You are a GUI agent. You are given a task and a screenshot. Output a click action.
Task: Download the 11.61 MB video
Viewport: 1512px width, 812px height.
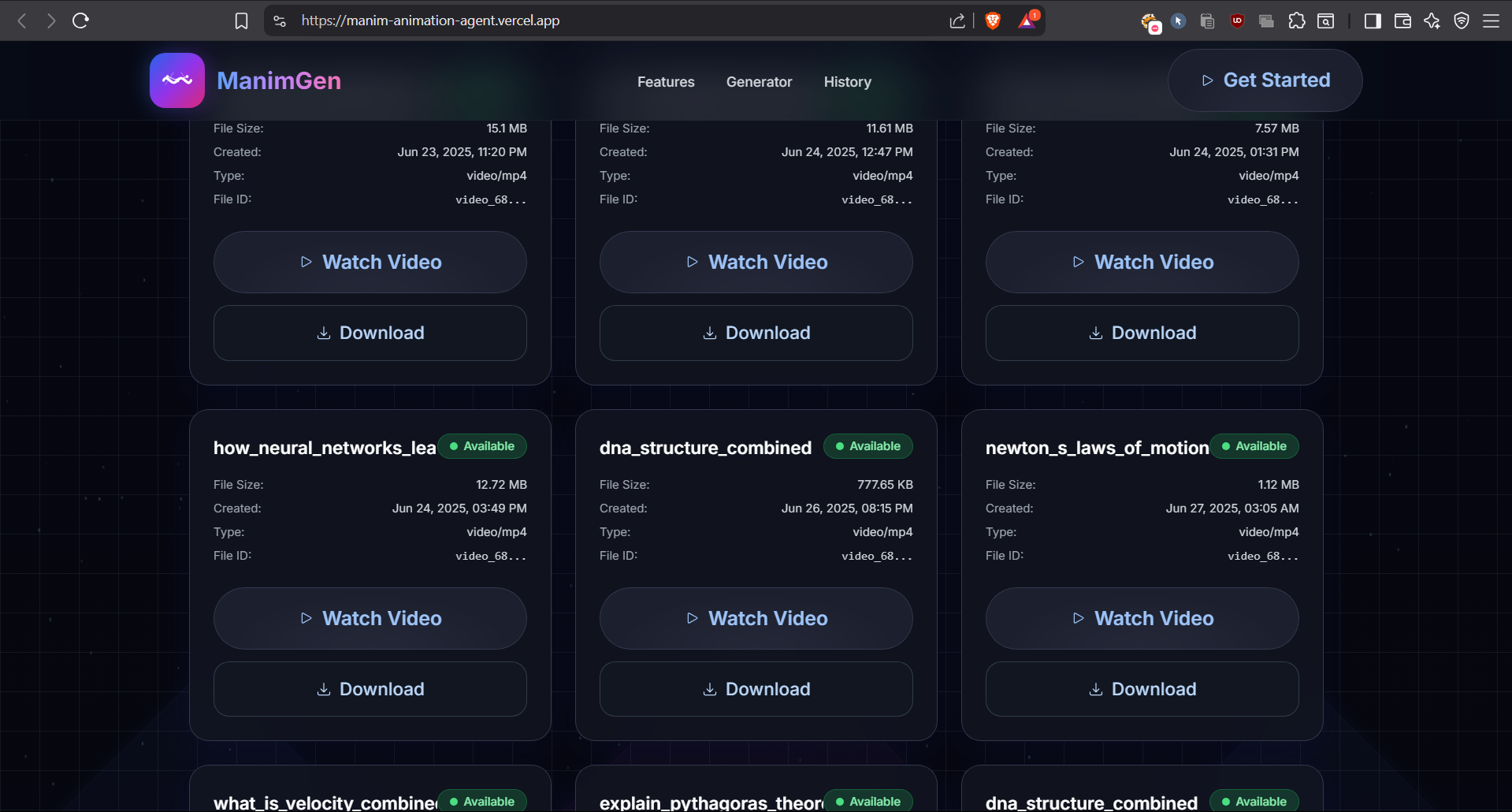click(756, 333)
